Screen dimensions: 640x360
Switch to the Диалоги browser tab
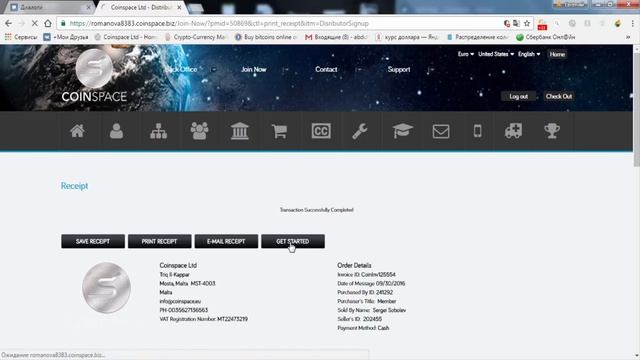[49, 7]
